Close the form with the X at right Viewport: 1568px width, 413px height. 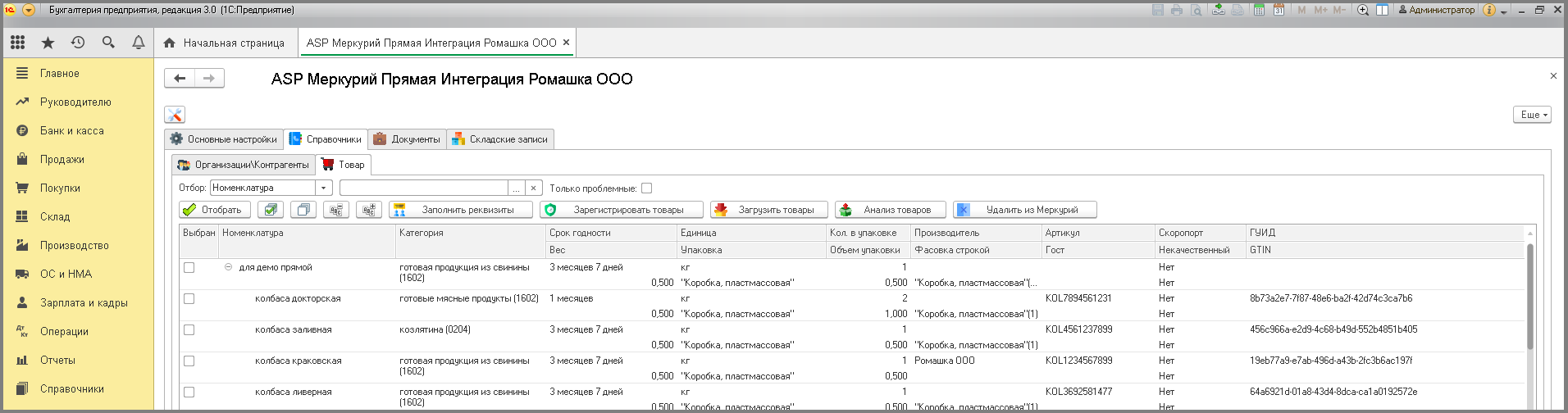pyautogui.click(x=1553, y=75)
